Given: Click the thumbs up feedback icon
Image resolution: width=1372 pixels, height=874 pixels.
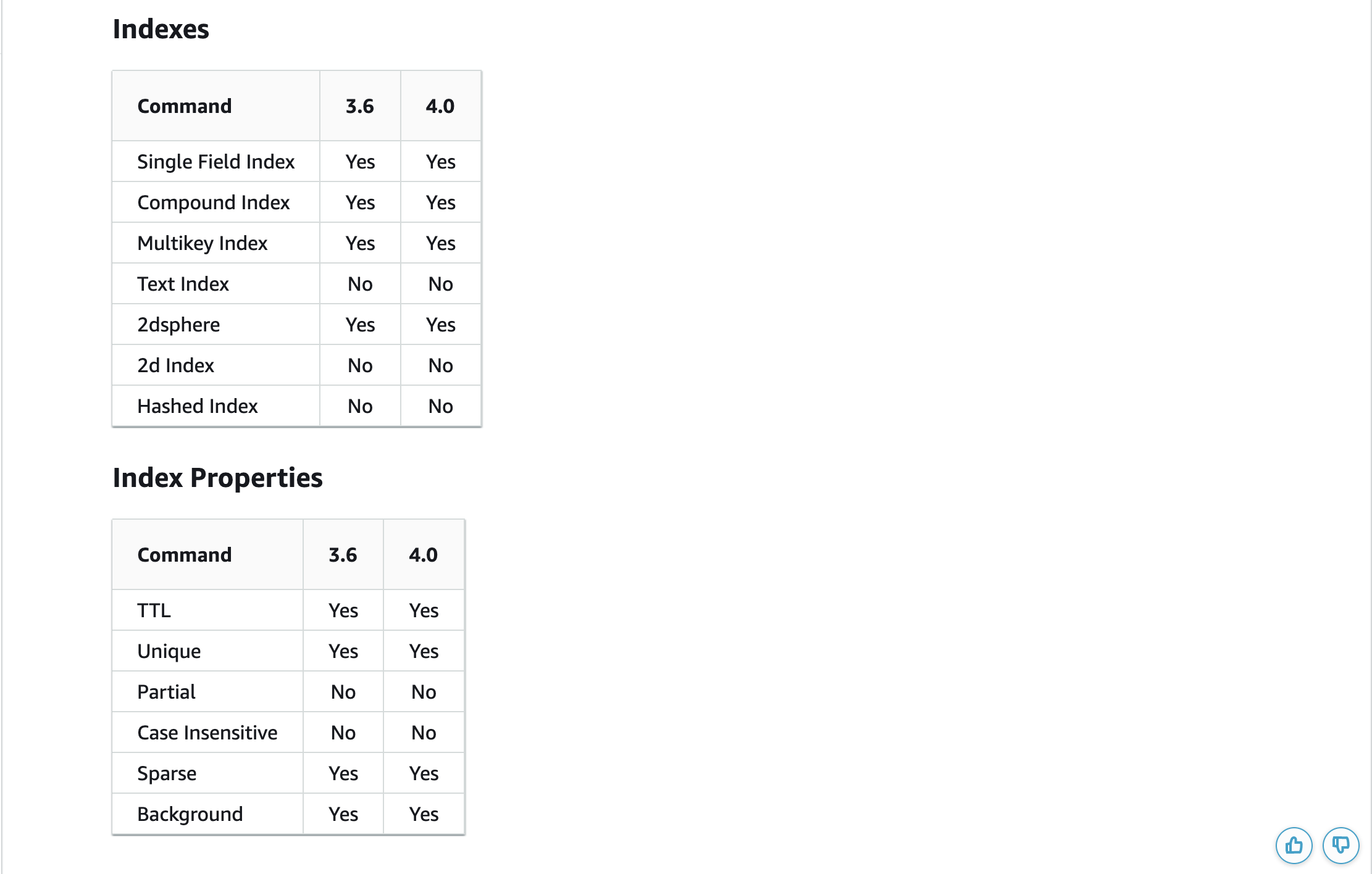Looking at the screenshot, I should [x=1294, y=845].
